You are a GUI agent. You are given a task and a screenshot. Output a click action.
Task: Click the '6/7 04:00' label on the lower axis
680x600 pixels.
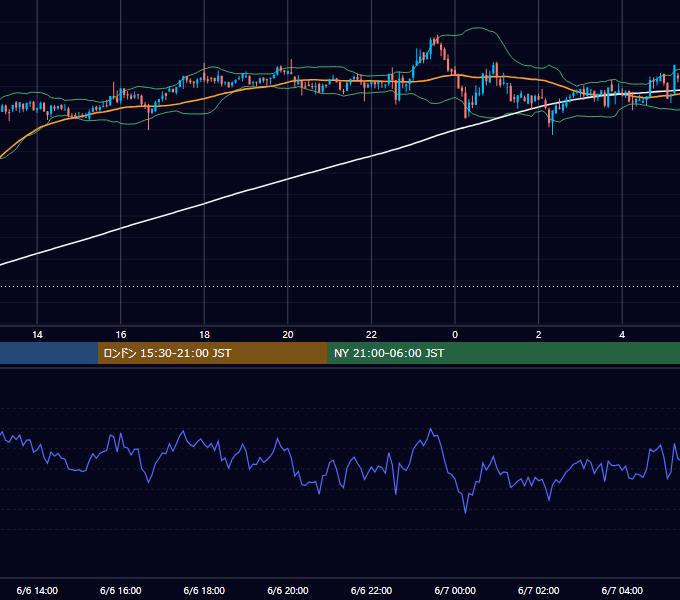(x=622, y=590)
